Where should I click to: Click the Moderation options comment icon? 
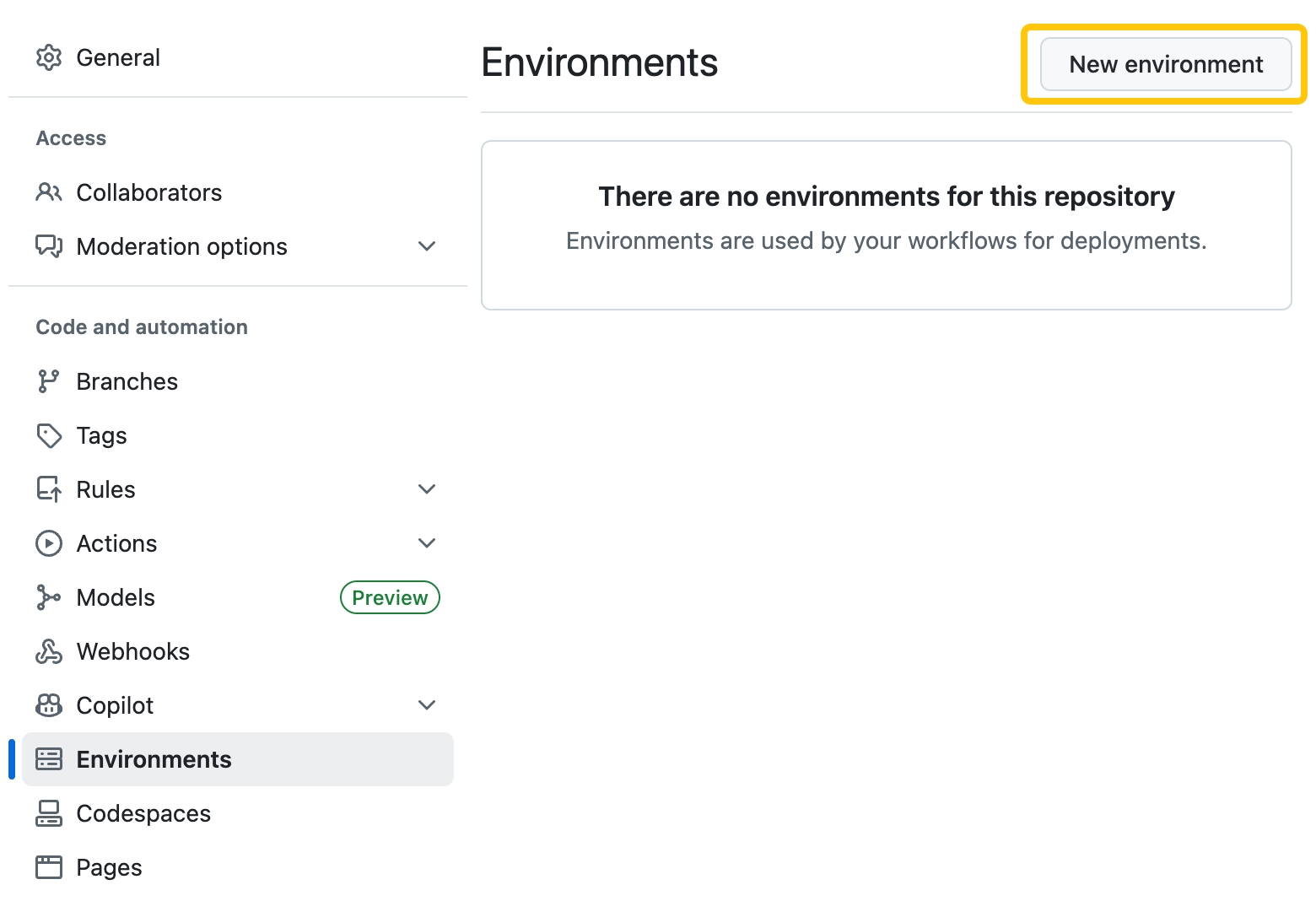tap(49, 246)
